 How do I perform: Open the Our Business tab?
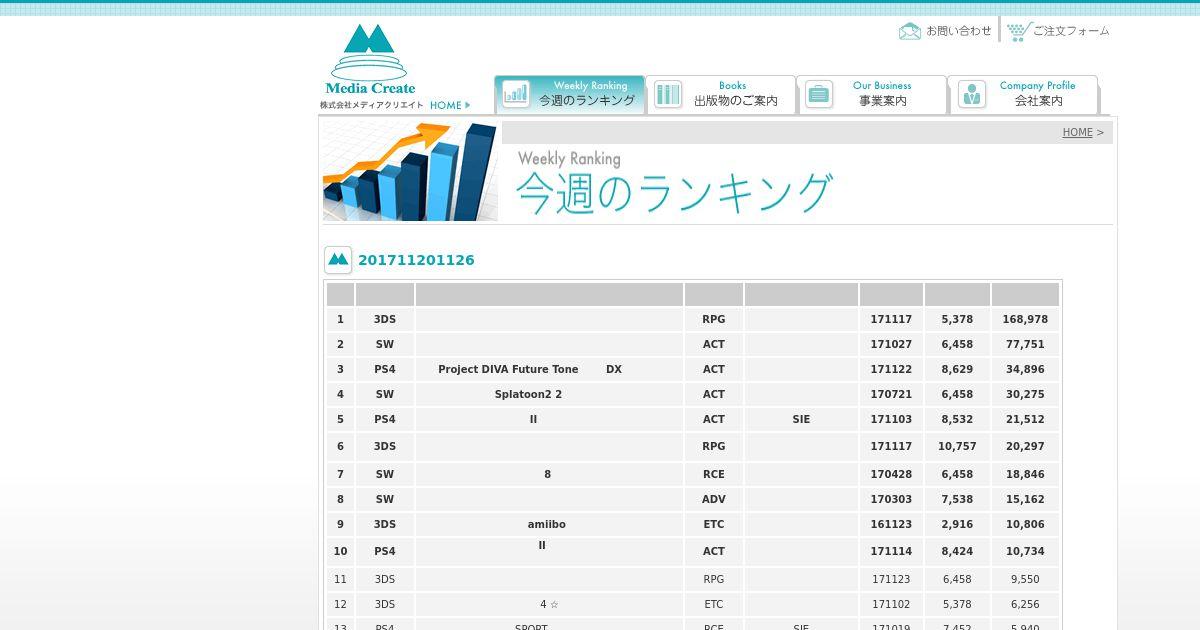(872, 95)
